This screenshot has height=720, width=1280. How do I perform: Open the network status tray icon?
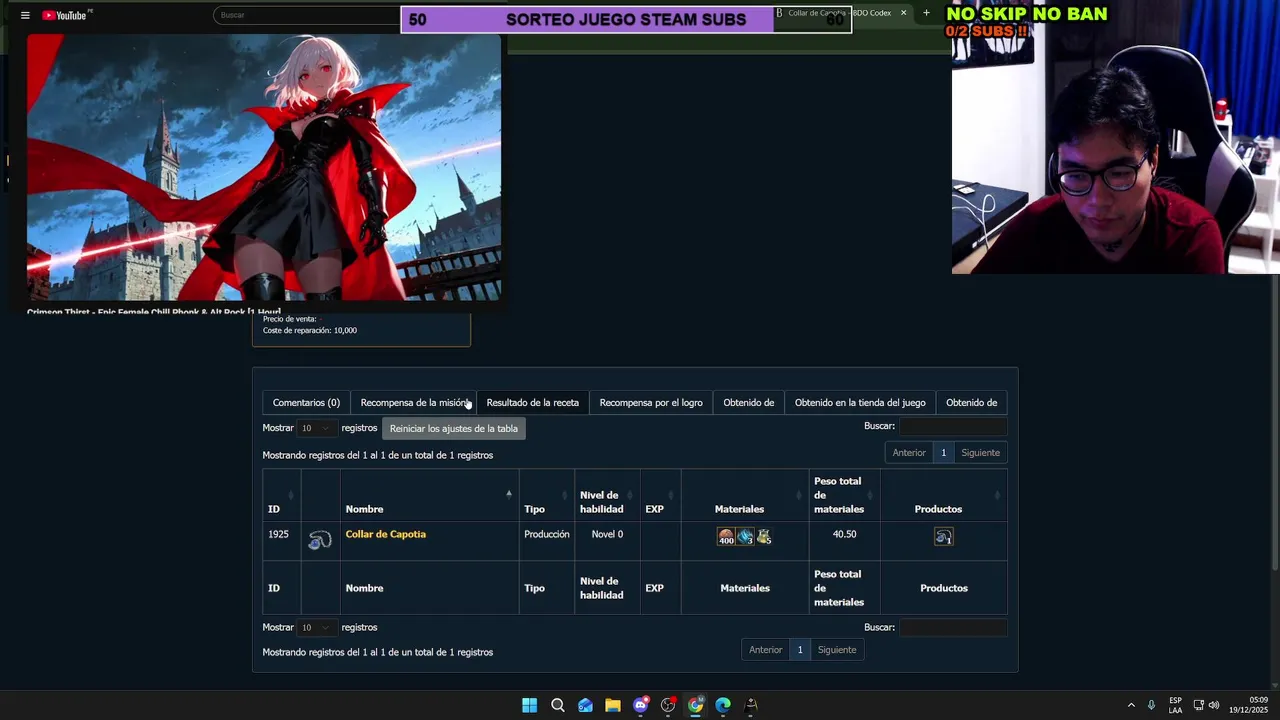point(1199,705)
